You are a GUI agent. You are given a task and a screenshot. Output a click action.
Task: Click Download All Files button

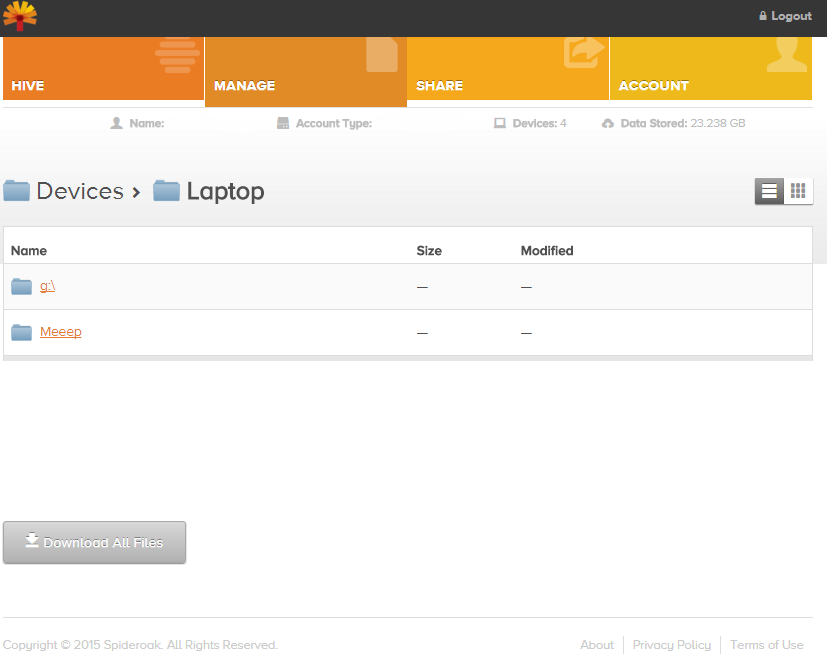tap(94, 542)
